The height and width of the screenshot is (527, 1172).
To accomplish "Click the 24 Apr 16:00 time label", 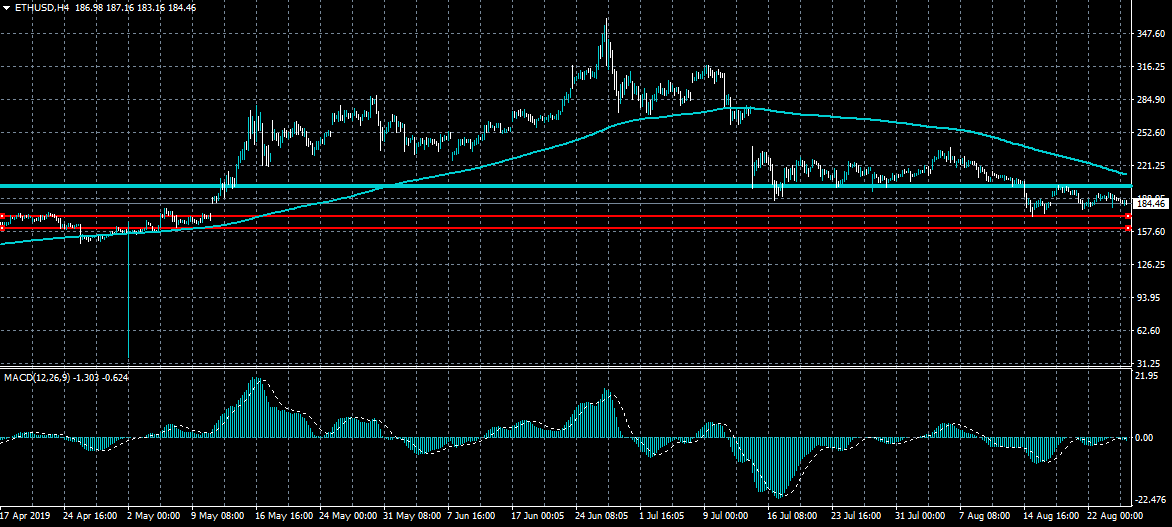I will point(90,516).
